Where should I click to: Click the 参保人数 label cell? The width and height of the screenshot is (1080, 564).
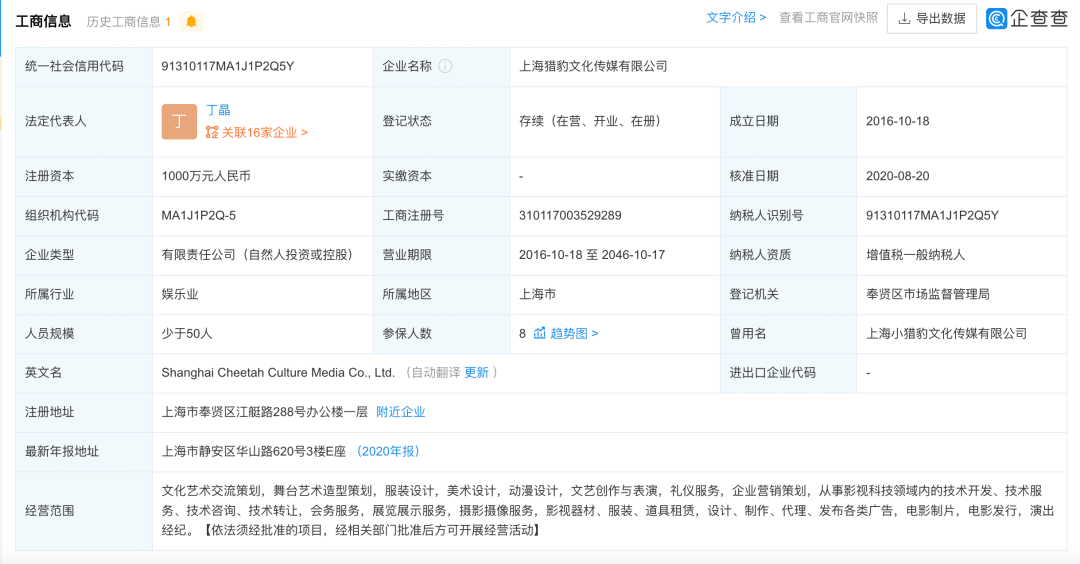(x=441, y=333)
